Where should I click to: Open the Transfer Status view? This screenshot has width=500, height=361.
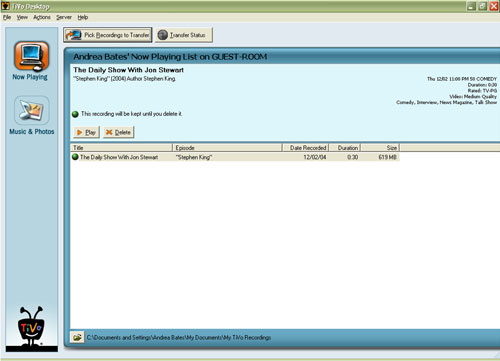[x=184, y=35]
